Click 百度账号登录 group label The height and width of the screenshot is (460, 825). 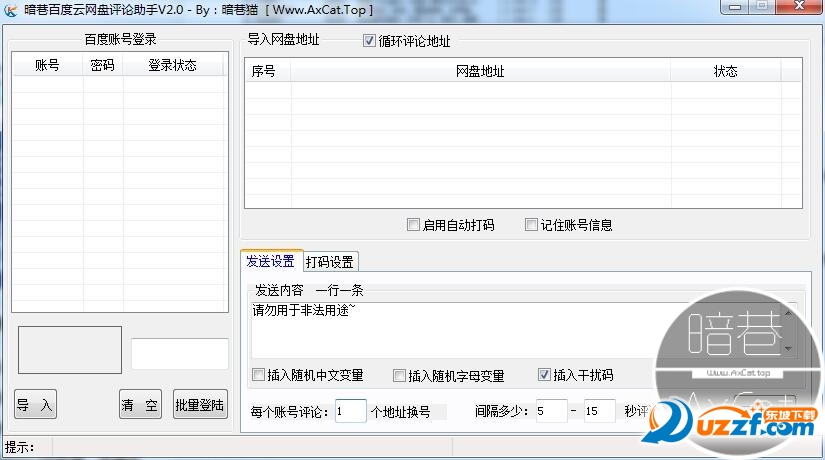pyautogui.click(x=120, y=39)
